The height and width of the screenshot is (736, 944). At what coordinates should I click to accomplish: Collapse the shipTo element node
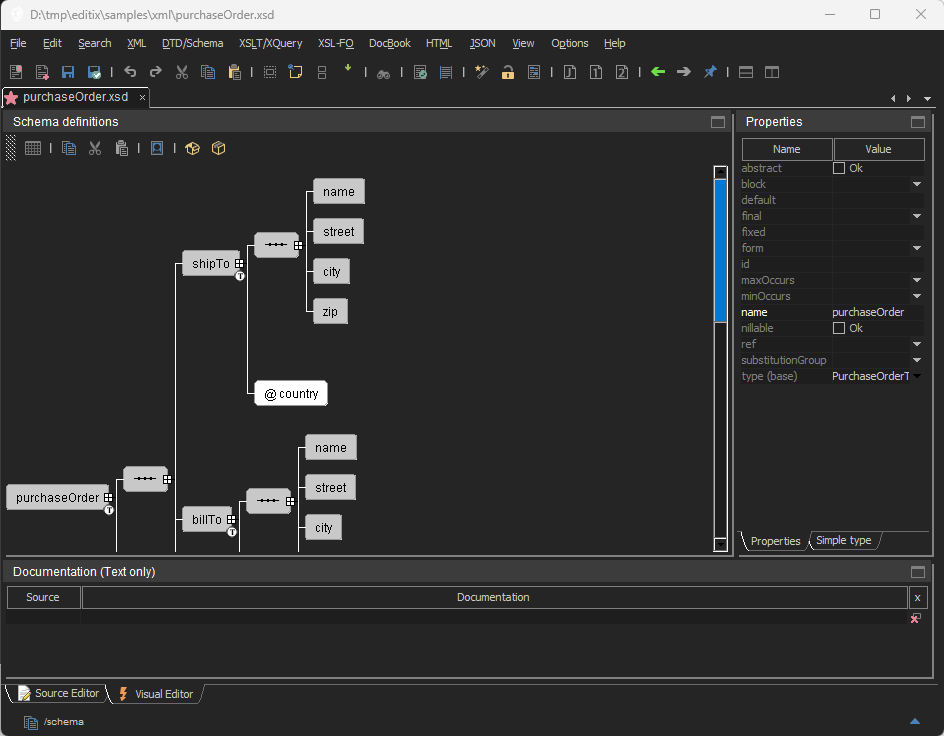point(239,264)
